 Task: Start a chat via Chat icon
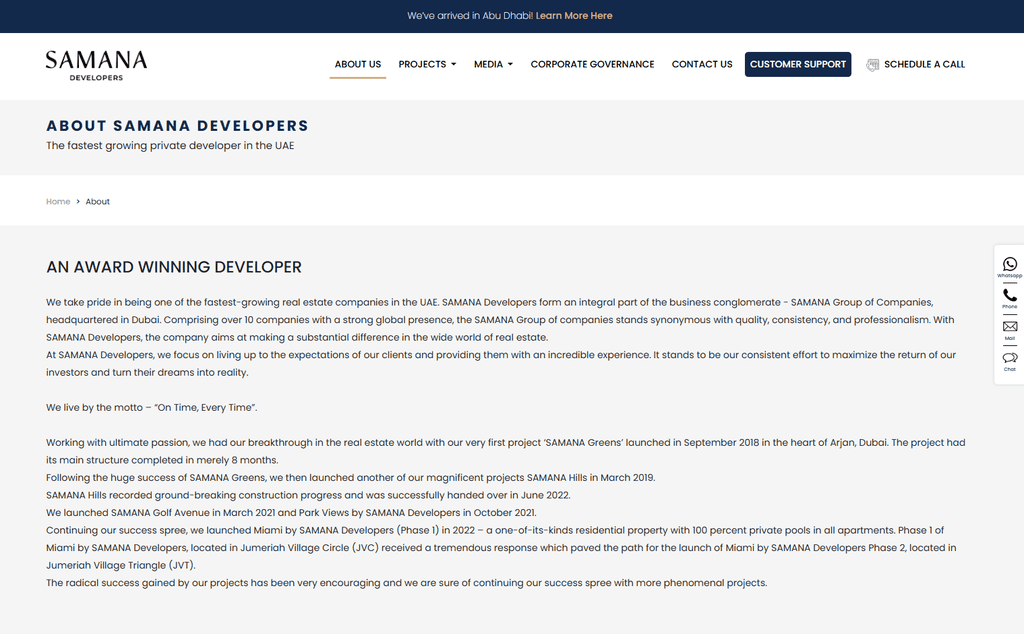pyautogui.click(x=1010, y=358)
